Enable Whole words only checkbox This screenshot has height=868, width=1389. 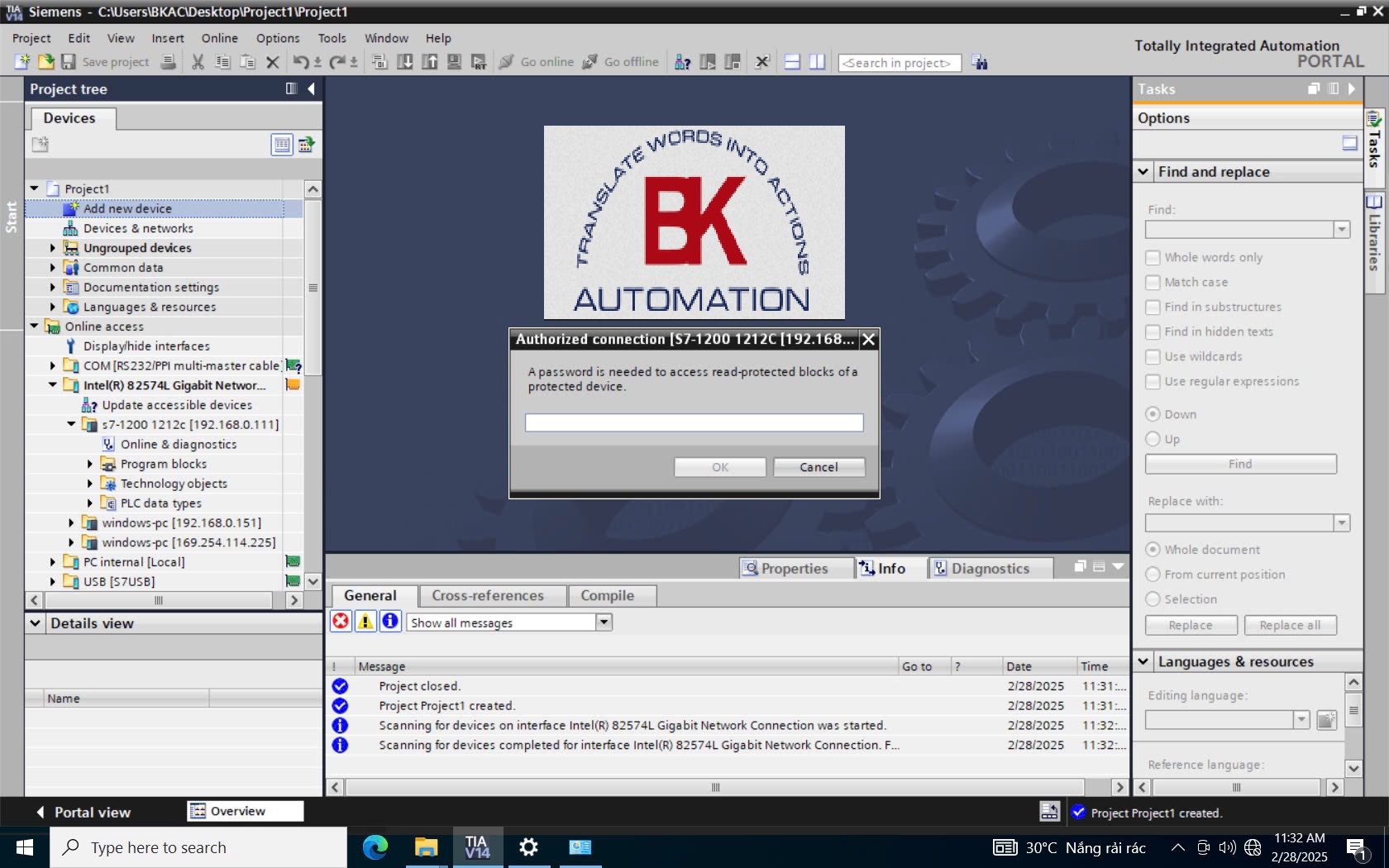point(1153,257)
